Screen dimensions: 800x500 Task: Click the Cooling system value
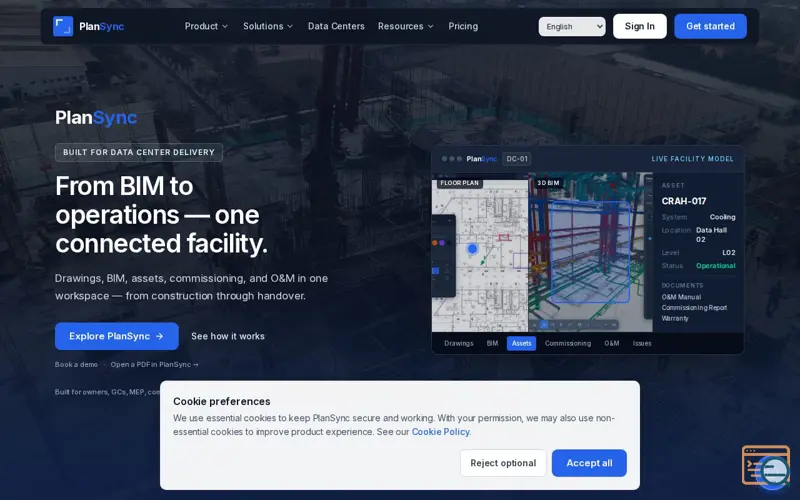(722, 217)
